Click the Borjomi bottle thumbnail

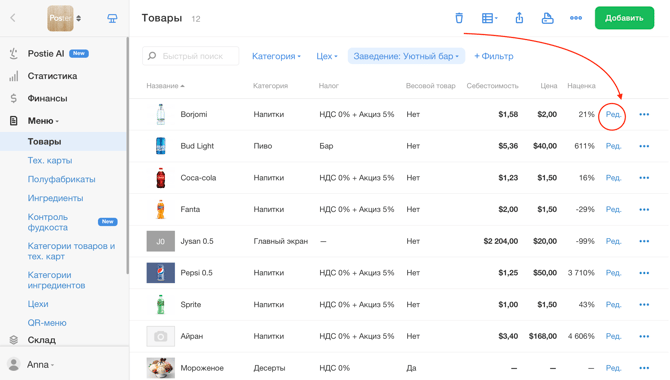click(161, 114)
